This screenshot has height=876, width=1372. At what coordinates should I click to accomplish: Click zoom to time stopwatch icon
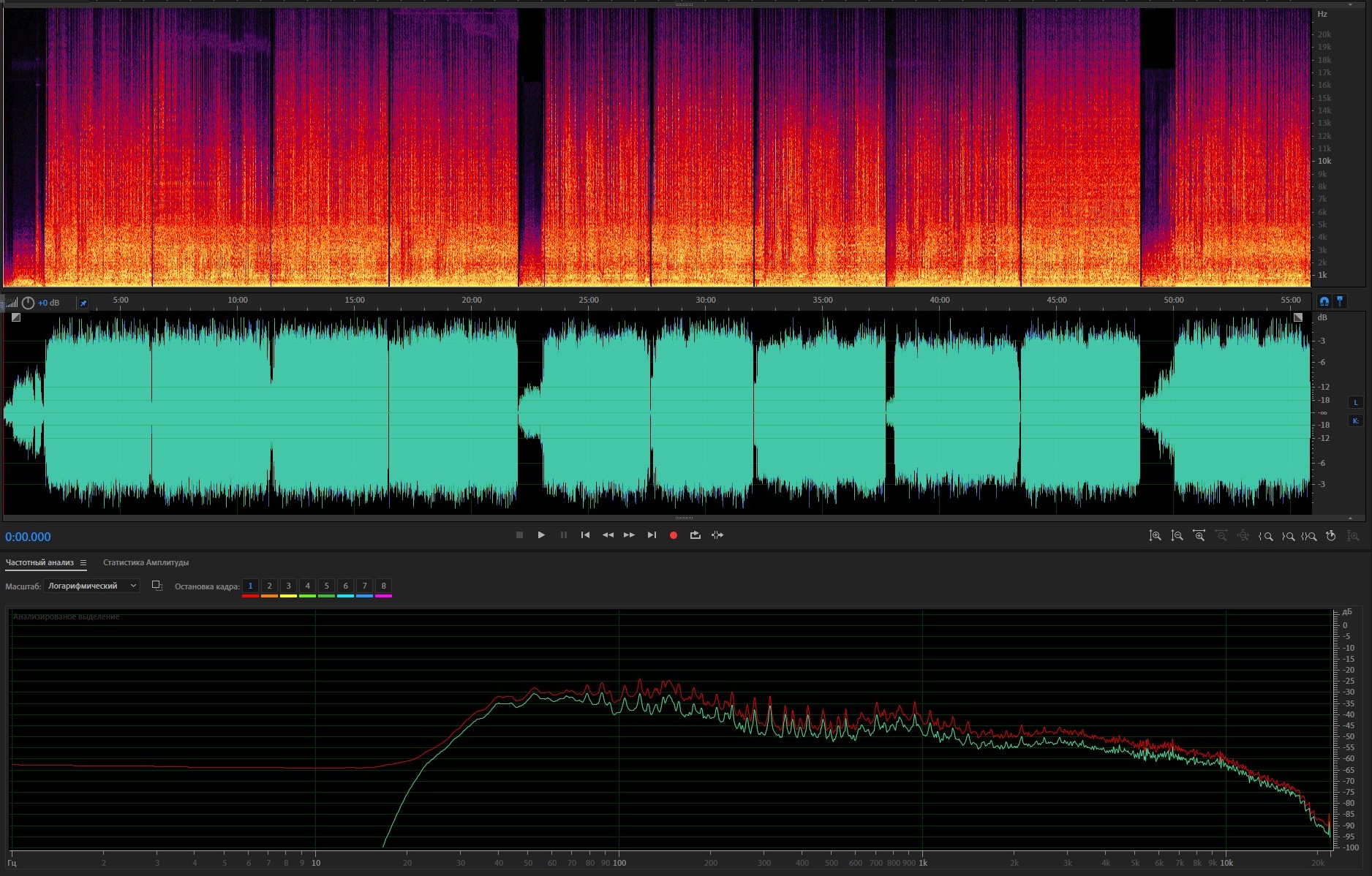[x=1331, y=536]
